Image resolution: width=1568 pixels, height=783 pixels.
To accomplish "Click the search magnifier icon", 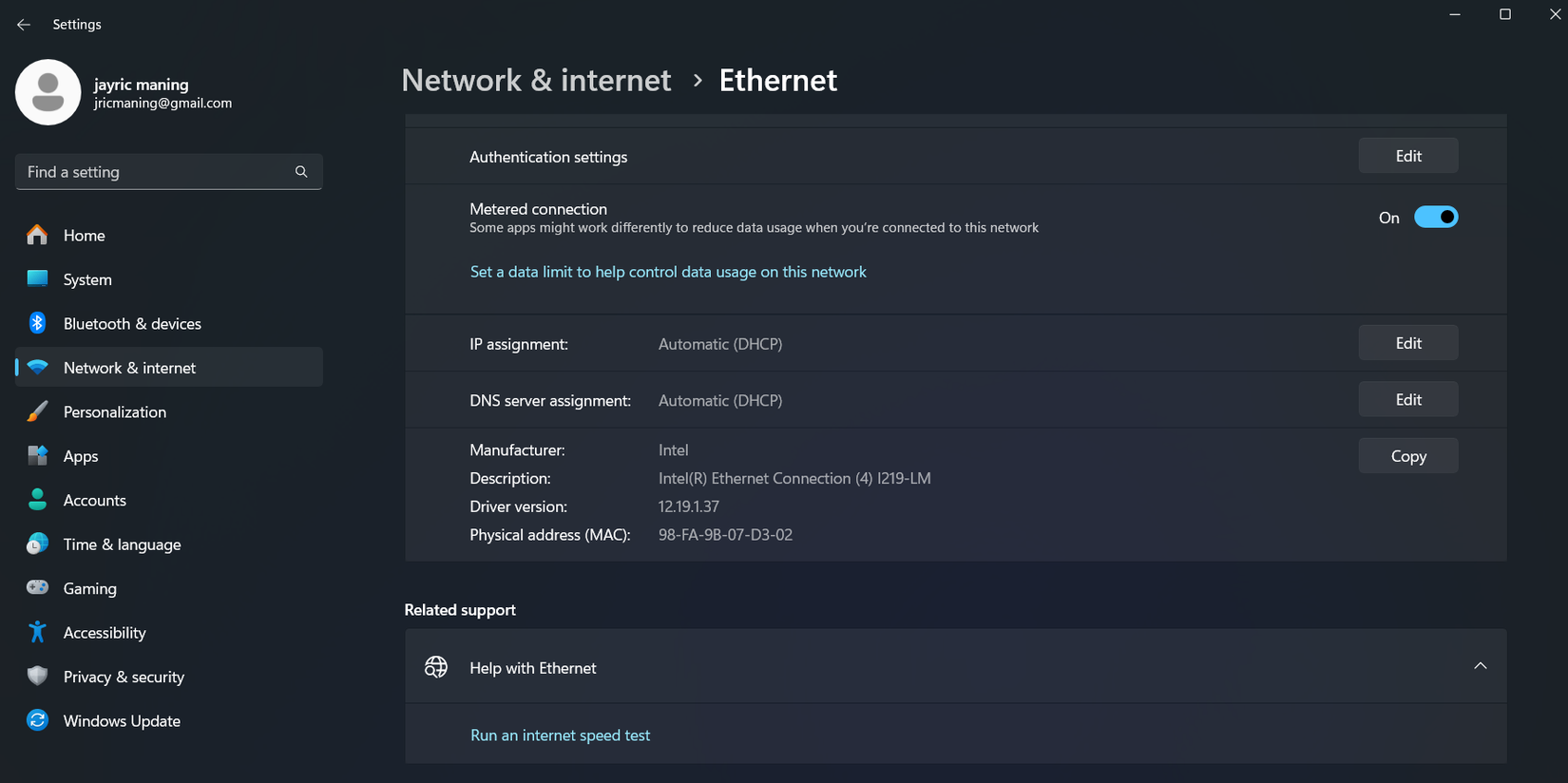I will (x=301, y=172).
